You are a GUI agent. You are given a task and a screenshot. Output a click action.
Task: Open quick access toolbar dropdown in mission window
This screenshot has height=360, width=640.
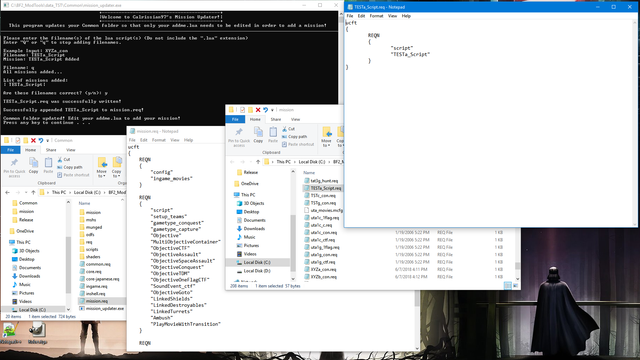(x=272, y=110)
